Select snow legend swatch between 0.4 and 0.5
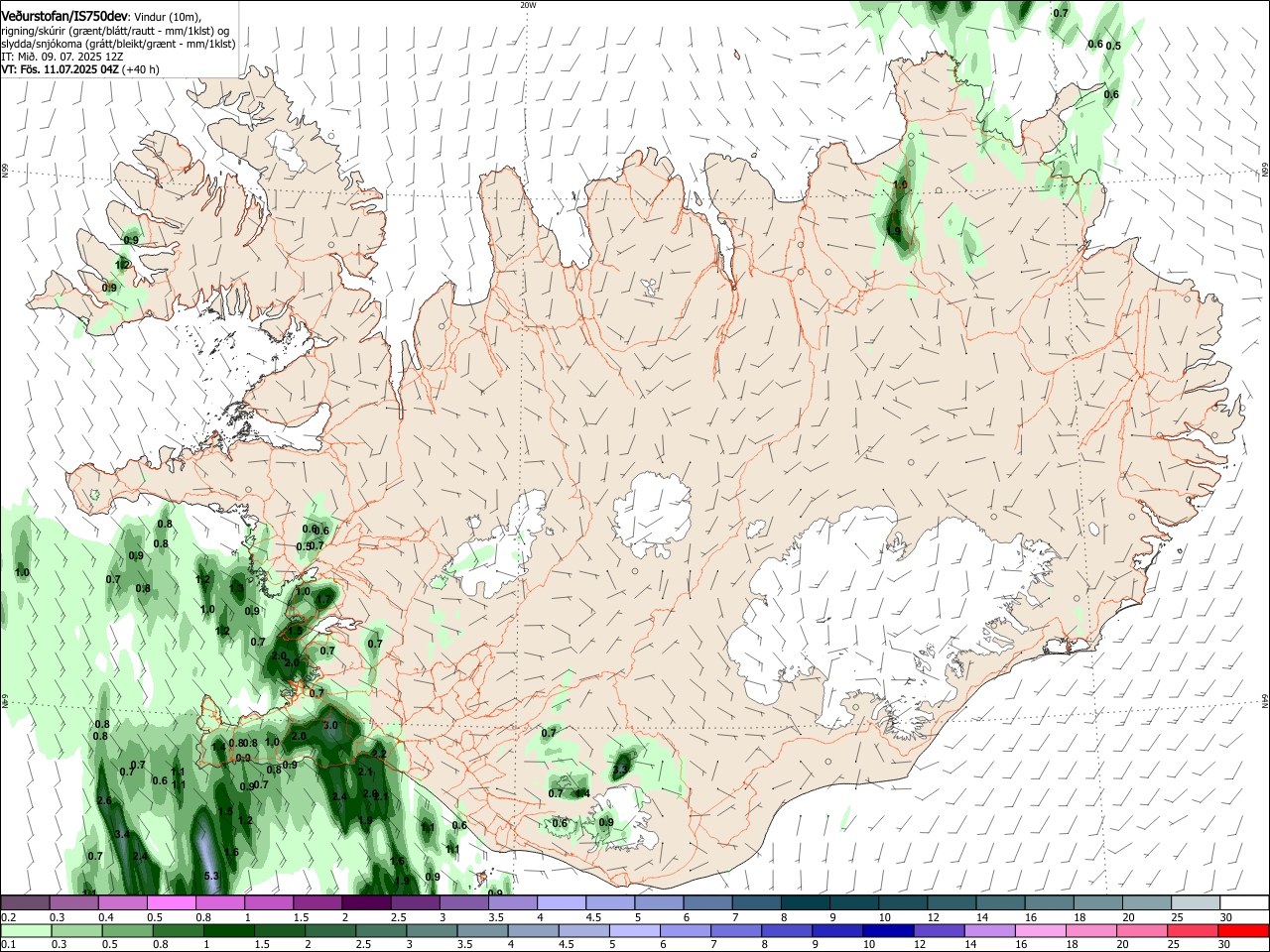The height and width of the screenshot is (952, 1270). [x=124, y=903]
